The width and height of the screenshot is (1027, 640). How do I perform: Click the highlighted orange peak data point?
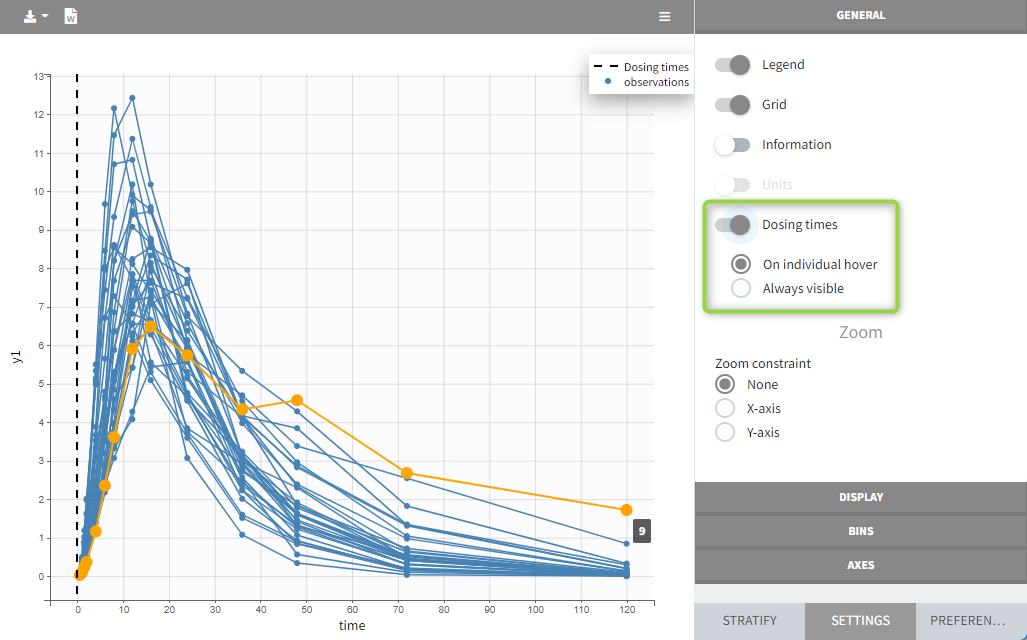coord(150,327)
